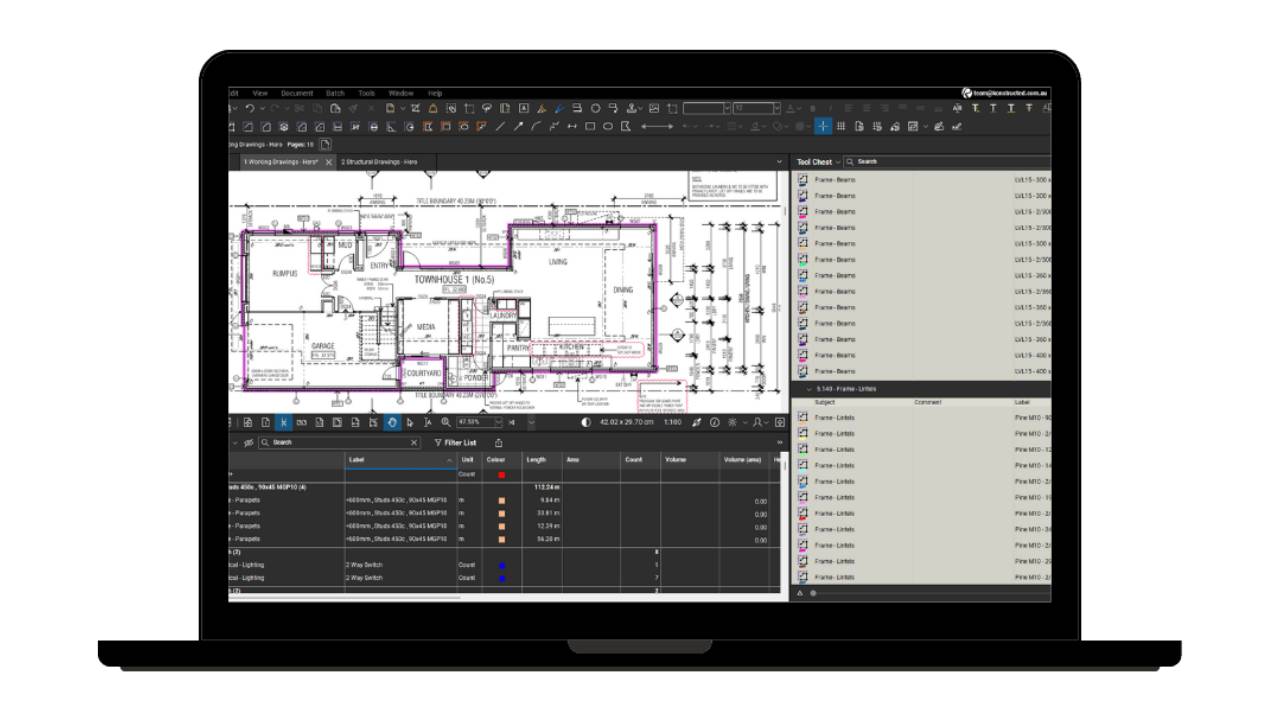This screenshot has height=720, width=1280.
Task: Select the Dimension double-arrow tool
Action: [572, 126]
